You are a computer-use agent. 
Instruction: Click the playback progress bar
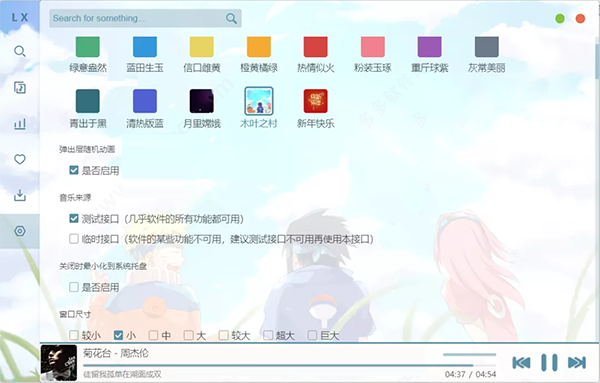pos(289,366)
